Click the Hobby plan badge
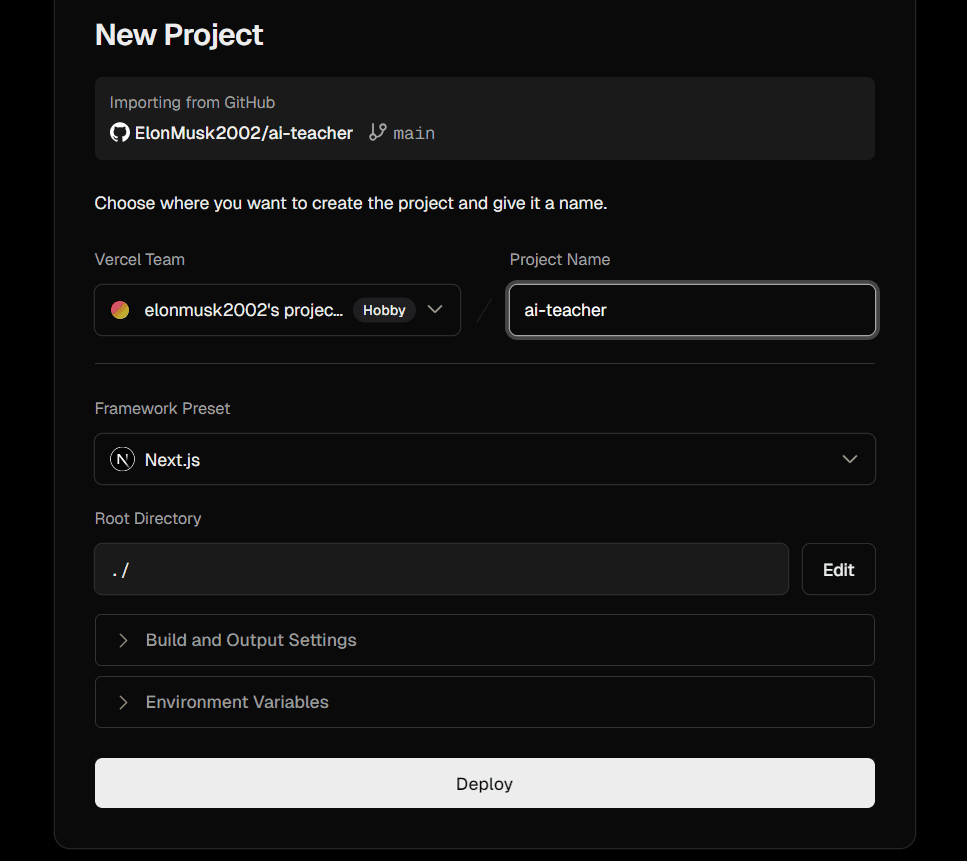 384,310
